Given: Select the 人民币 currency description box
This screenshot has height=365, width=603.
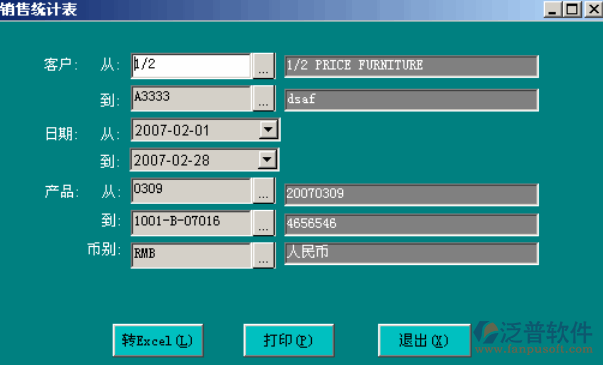Looking at the screenshot, I should (411, 253).
